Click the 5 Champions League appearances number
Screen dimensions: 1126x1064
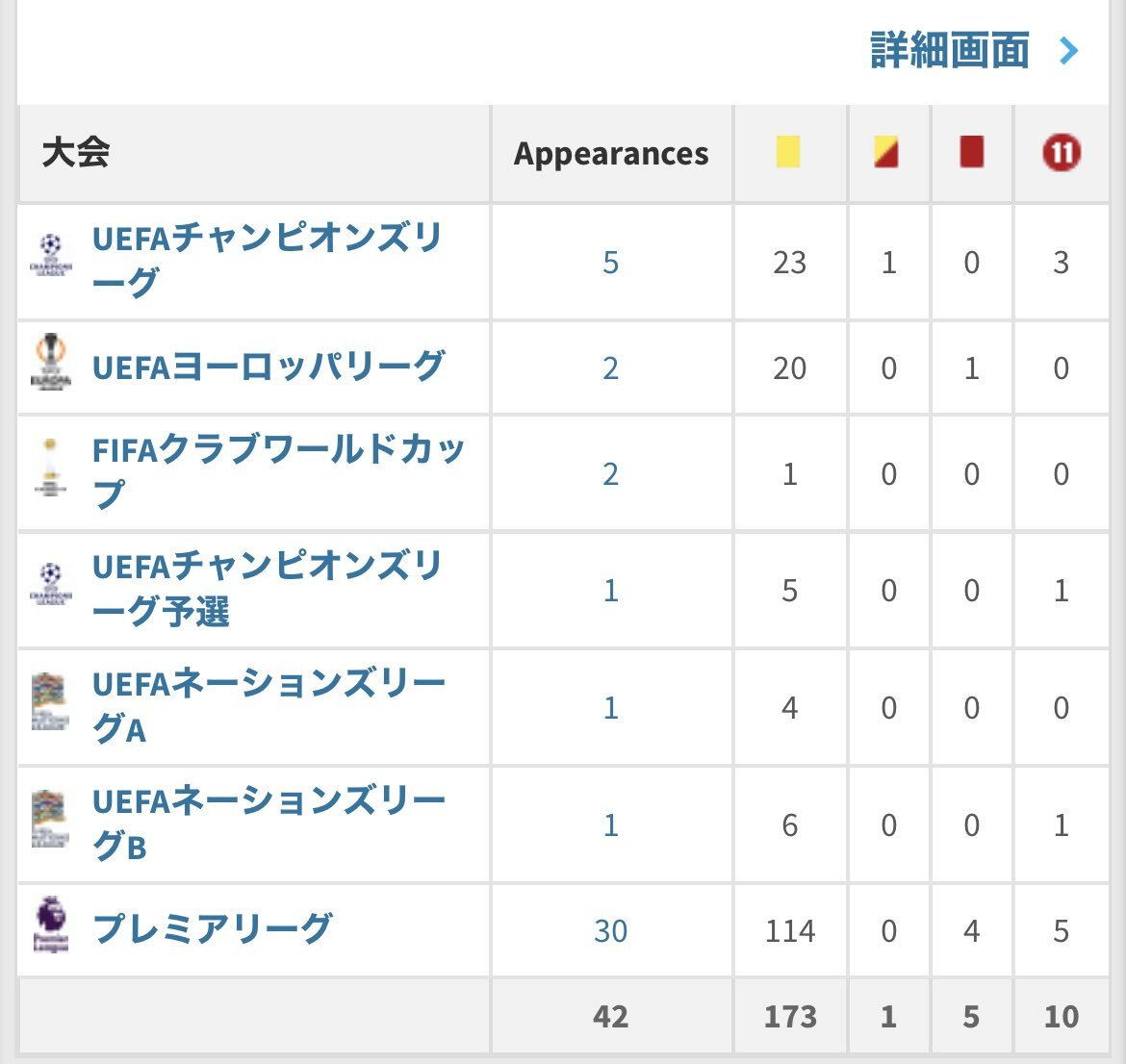click(x=610, y=262)
